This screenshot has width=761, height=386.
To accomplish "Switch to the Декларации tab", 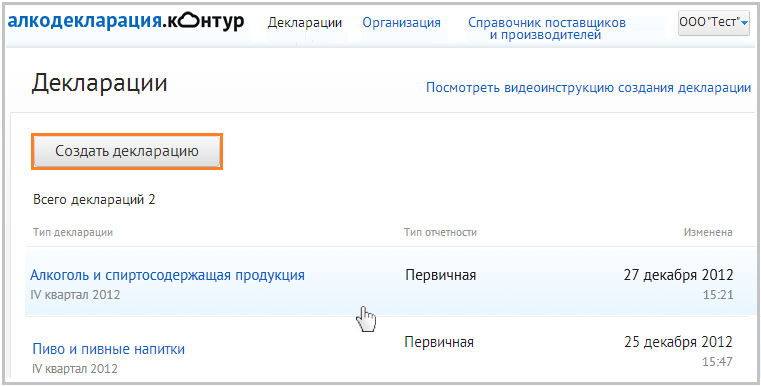I will (x=305, y=23).
